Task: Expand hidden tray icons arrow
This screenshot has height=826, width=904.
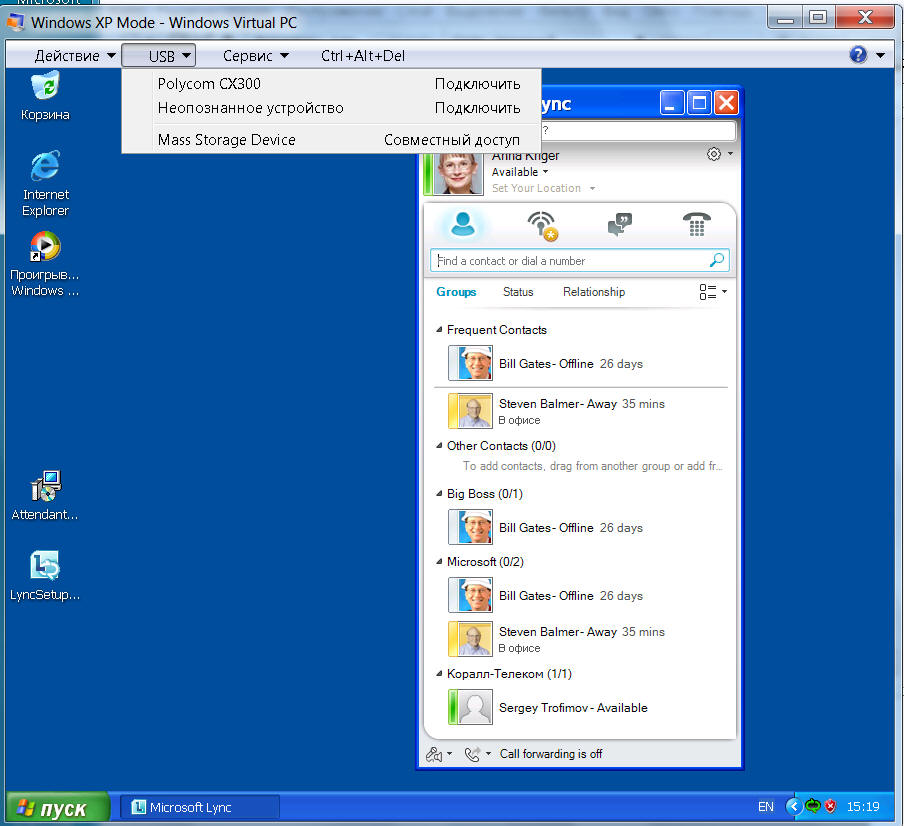Action: pos(794,806)
